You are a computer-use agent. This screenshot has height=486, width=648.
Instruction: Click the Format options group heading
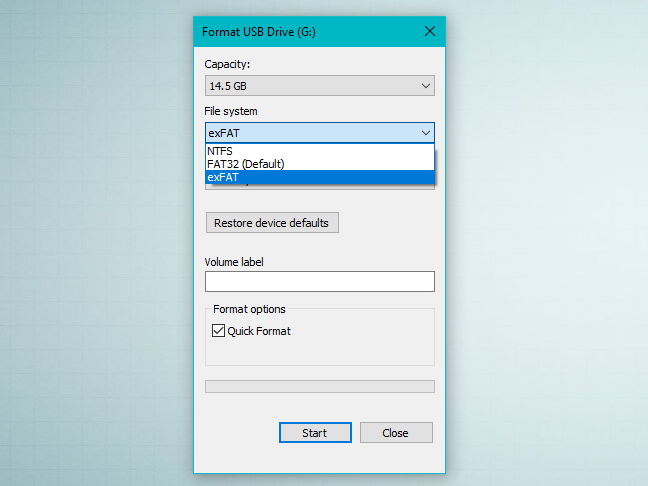pyautogui.click(x=249, y=309)
